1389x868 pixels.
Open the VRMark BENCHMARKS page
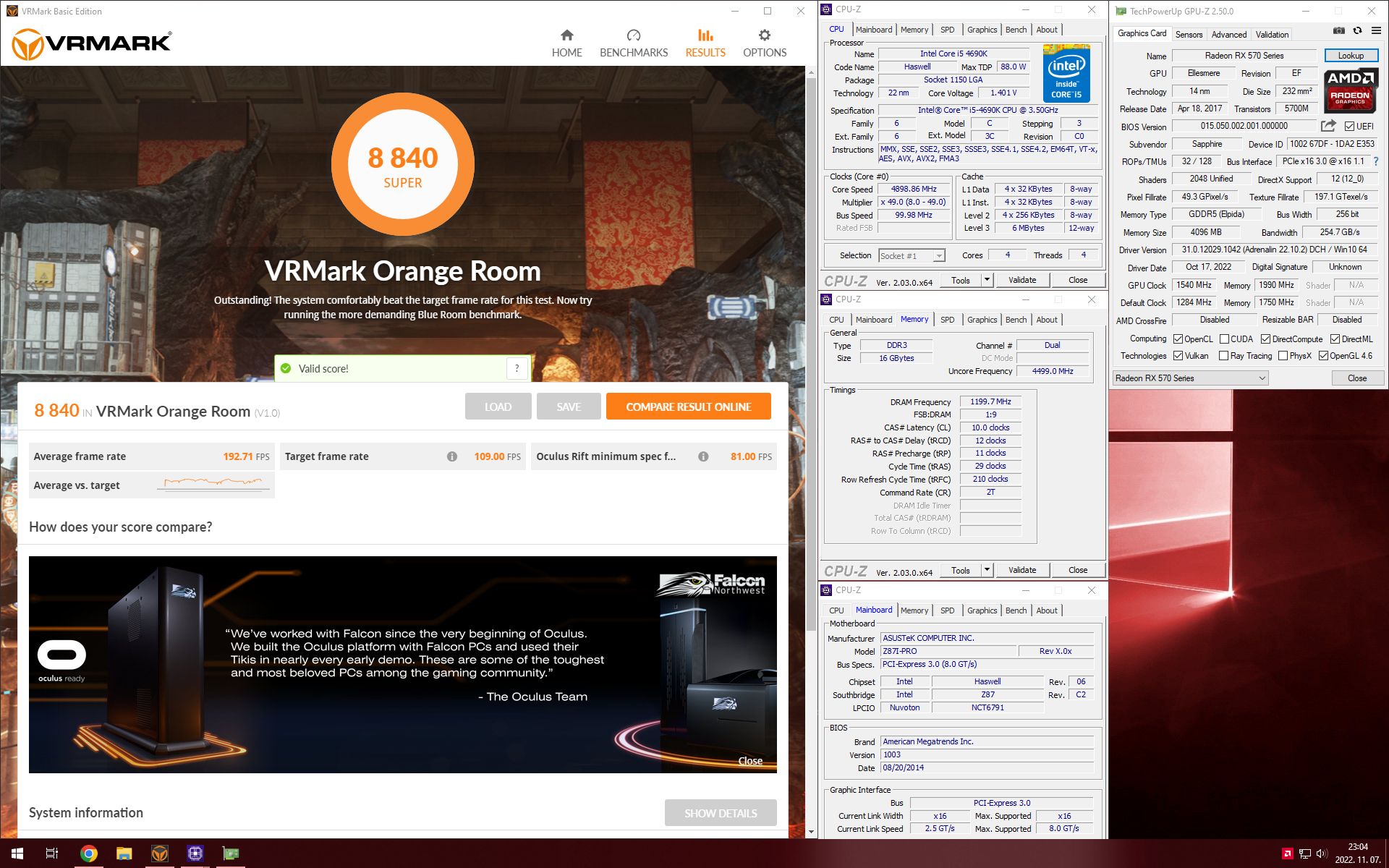coord(634,43)
